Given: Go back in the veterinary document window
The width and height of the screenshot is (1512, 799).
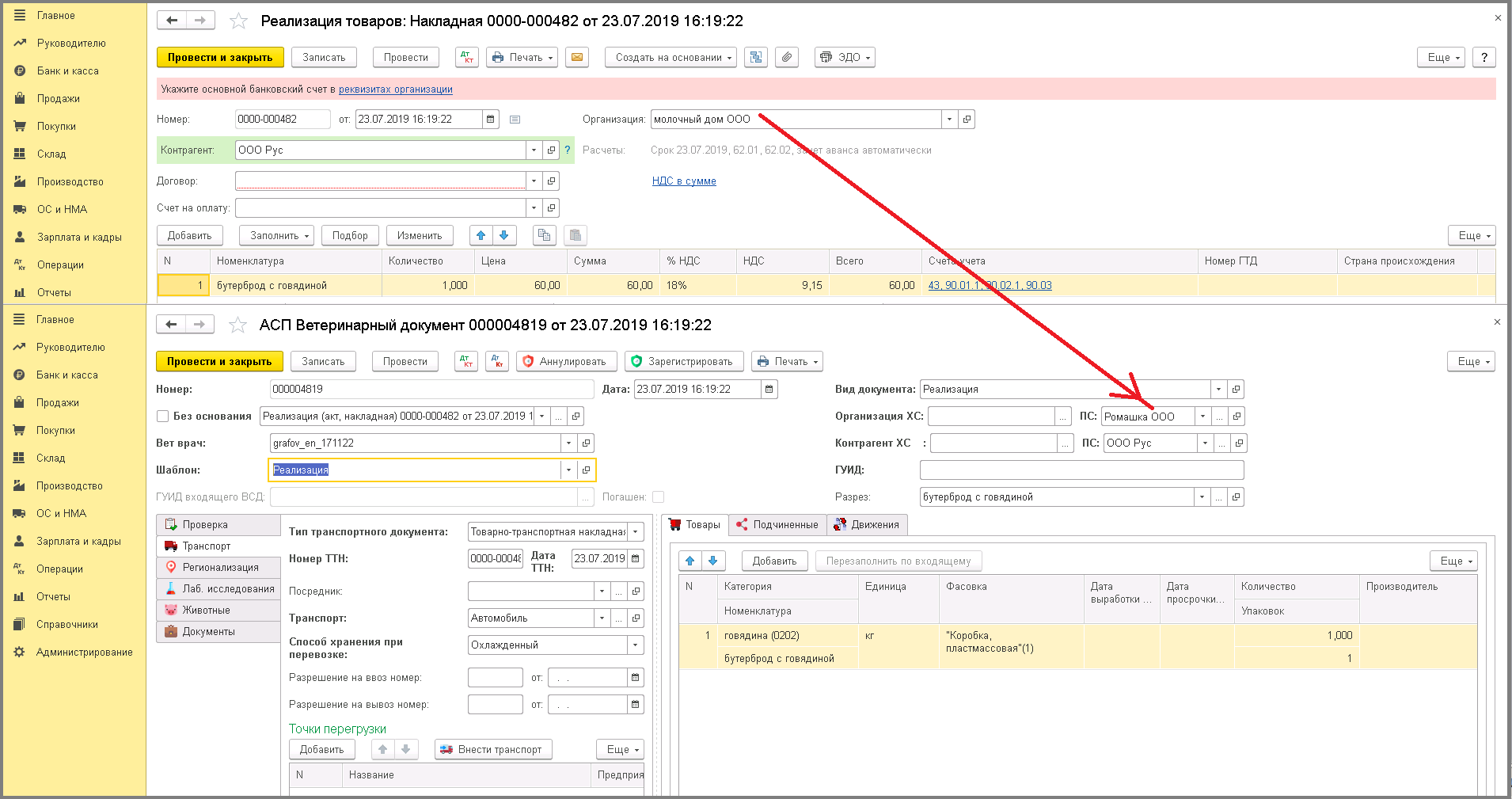Looking at the screenshot, I should [x=171, y=324].
